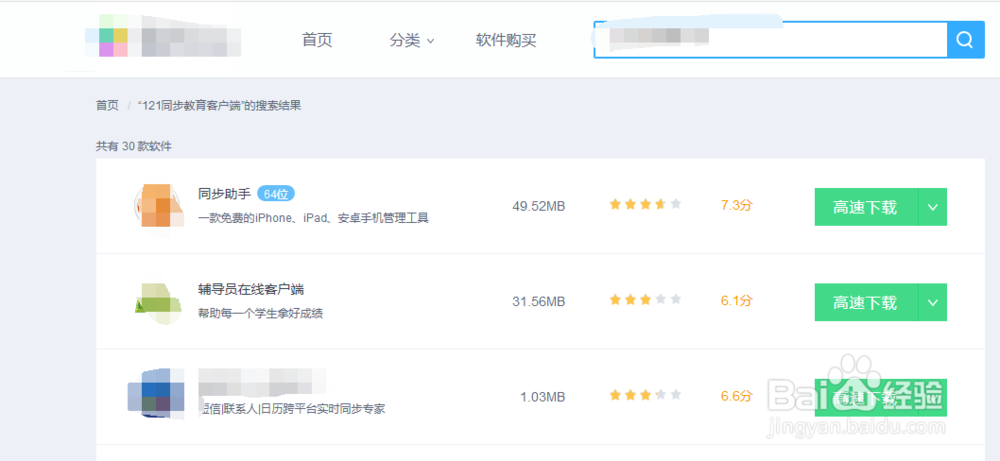The image size is (1000, 461).
Task: Click the 64位 badge next to 同步助手
Action: coord(276,194)
